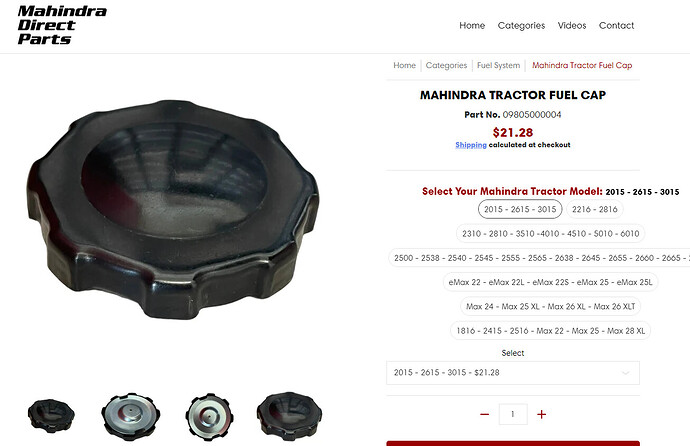View the second thumbnail showing cap underside

point(131,417)
